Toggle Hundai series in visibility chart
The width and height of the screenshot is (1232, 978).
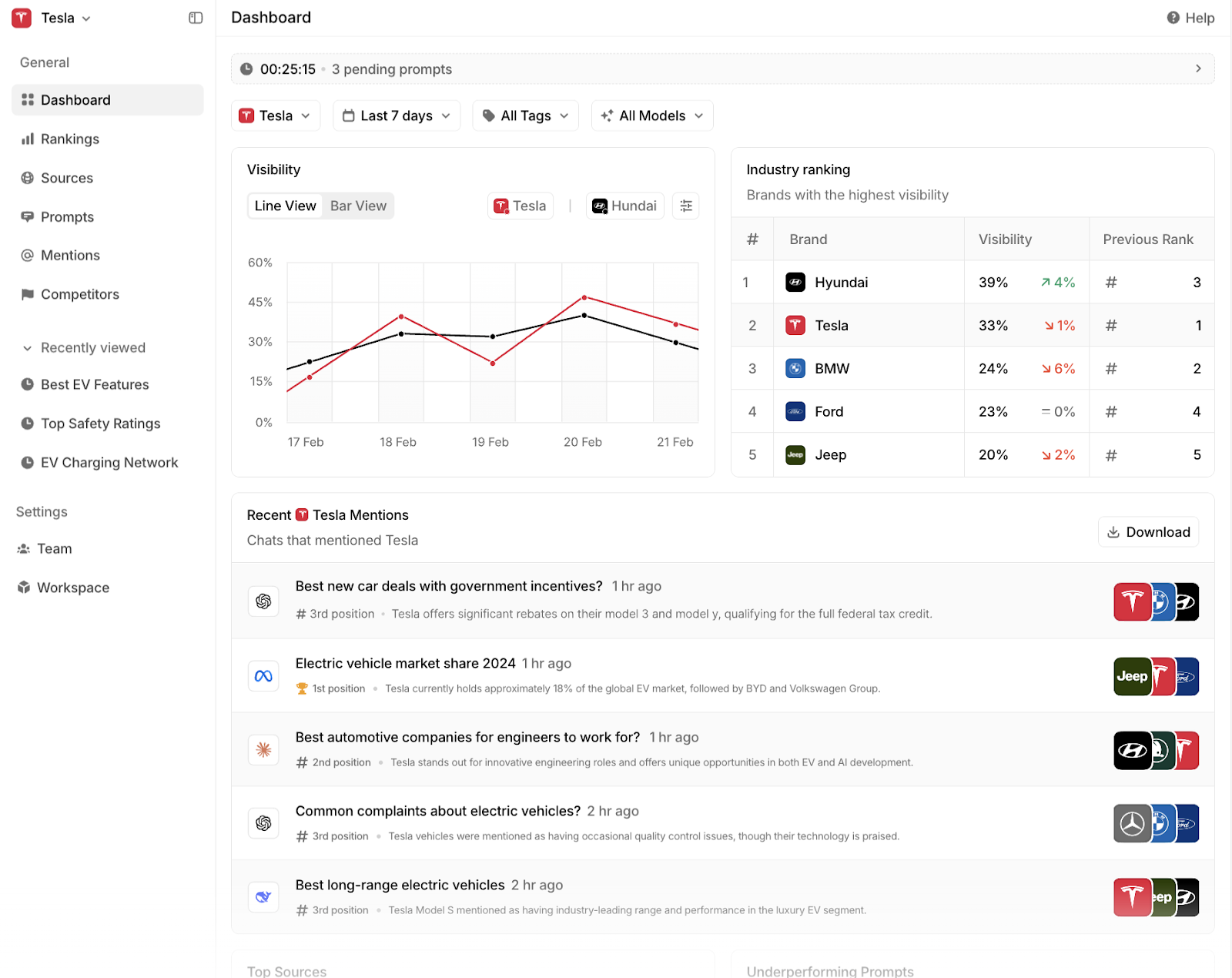[624, 206]
